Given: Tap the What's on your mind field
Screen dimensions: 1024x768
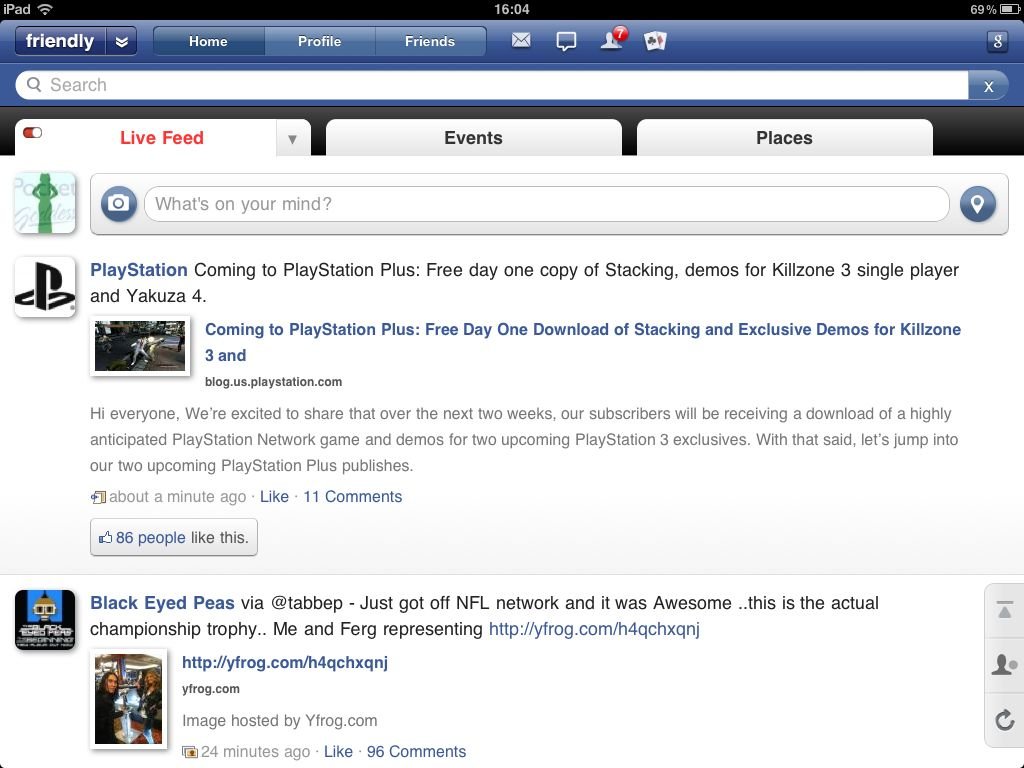Looking at the screenshot, I should [x=546, y=204].
